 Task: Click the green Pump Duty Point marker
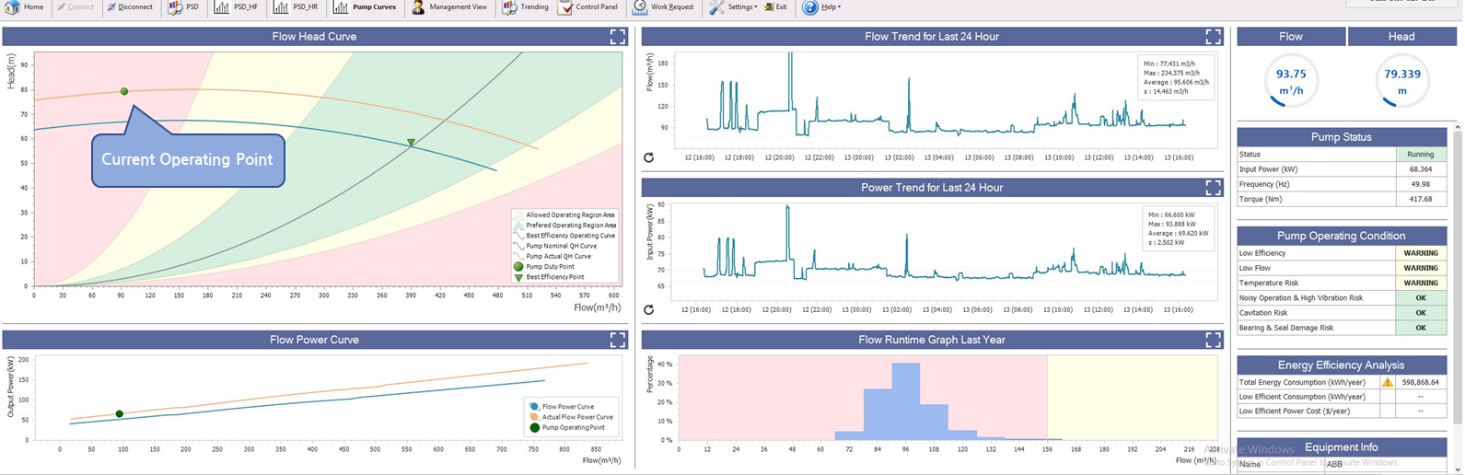[124, 92]
